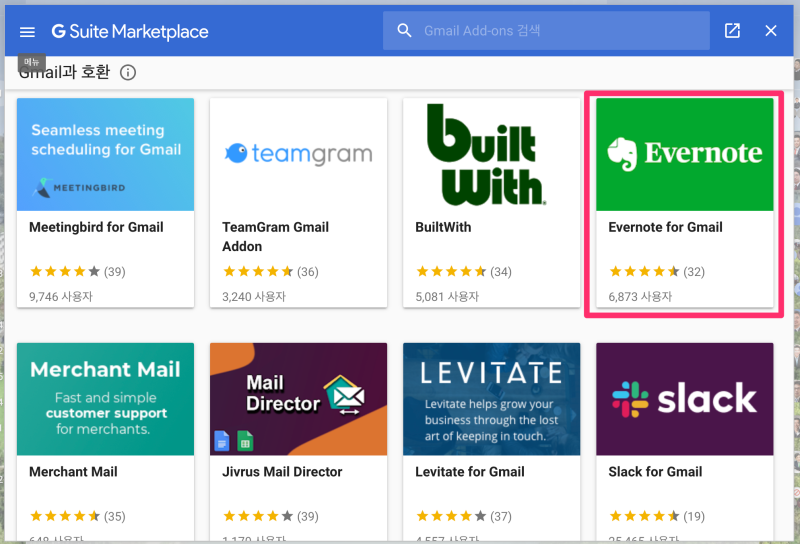This screenshot has height=544, width=800.
Task: Click the '3,240 사용자' user count
Action: tap(254, 296)
